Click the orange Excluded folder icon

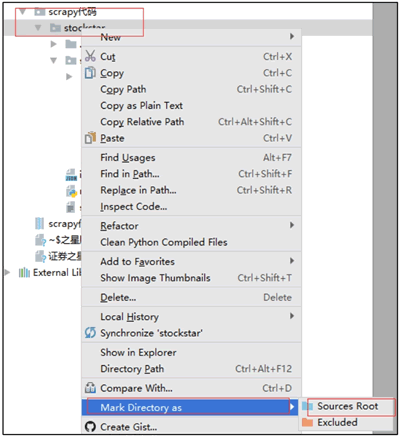(x=307, y=423)
